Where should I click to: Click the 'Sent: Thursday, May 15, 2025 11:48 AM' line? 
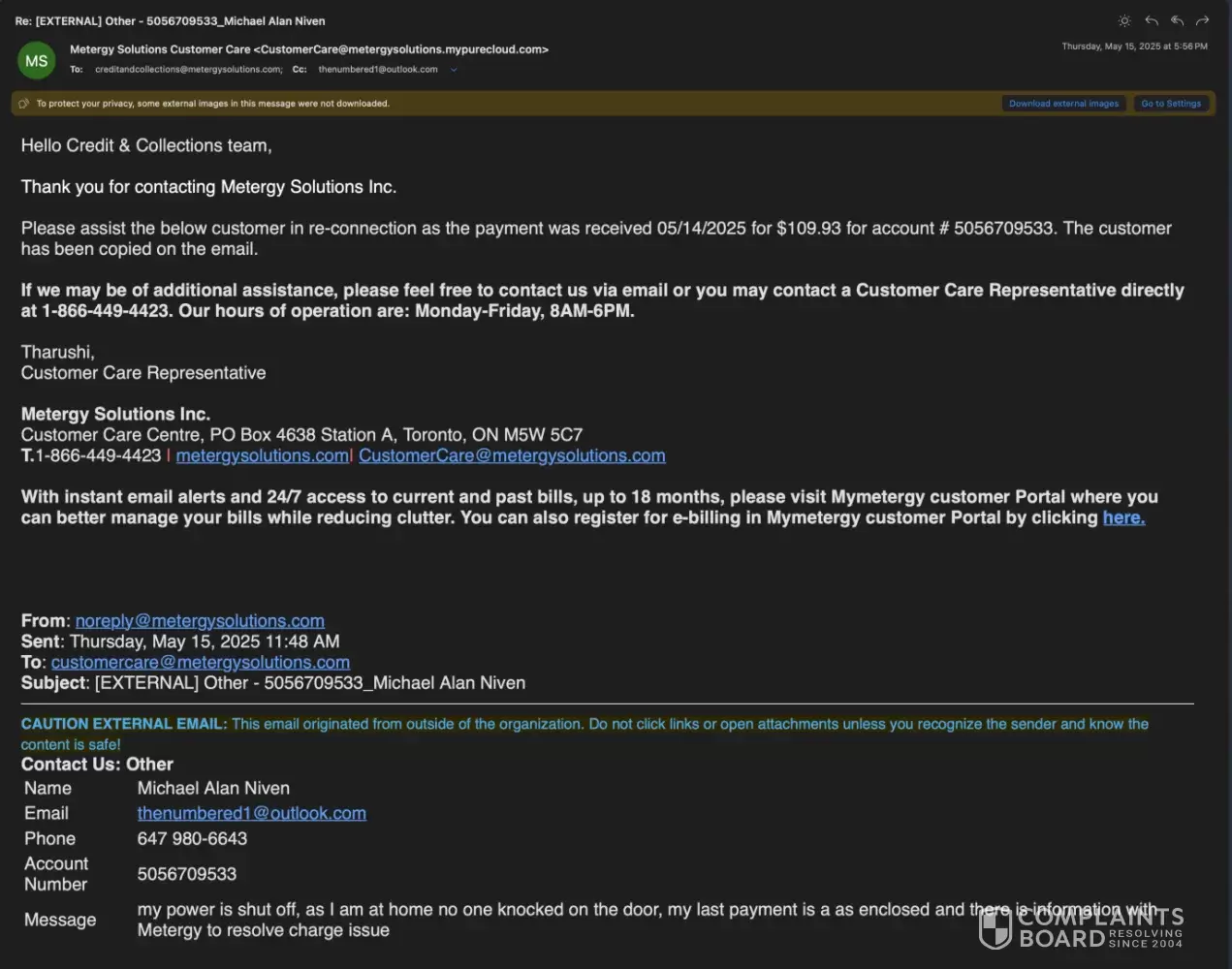tap(180, 641)
